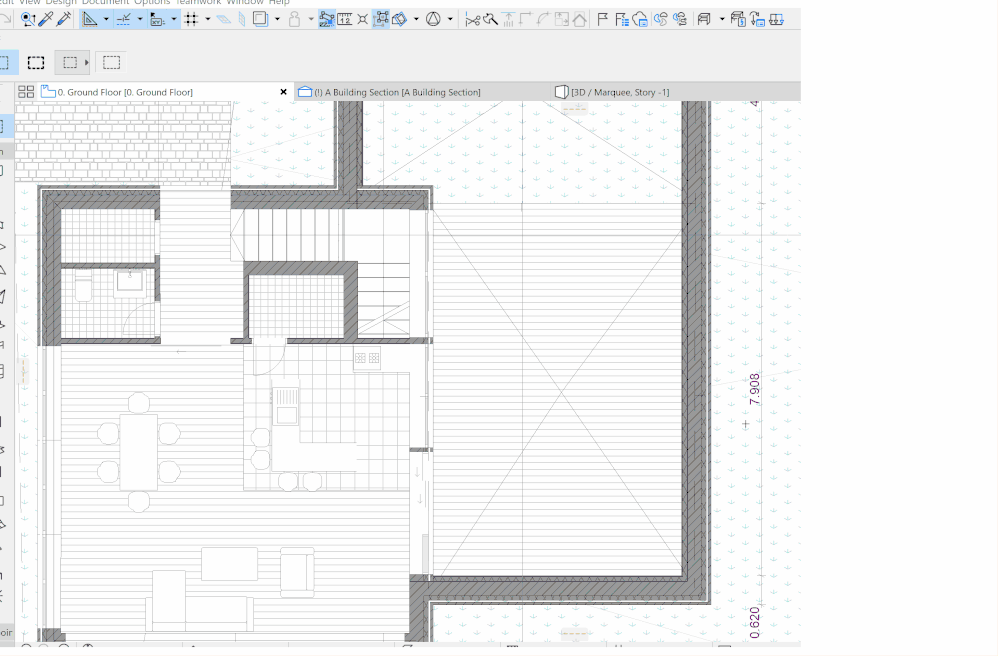Open the Design menu

(x=61, y=3)
